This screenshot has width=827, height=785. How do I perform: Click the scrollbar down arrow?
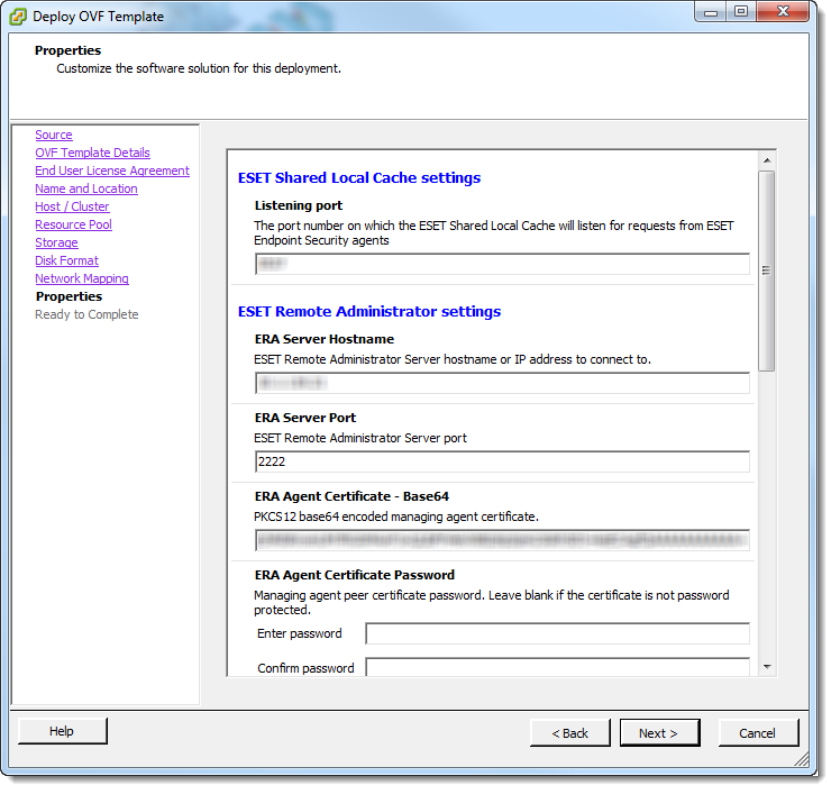(767, 667)
